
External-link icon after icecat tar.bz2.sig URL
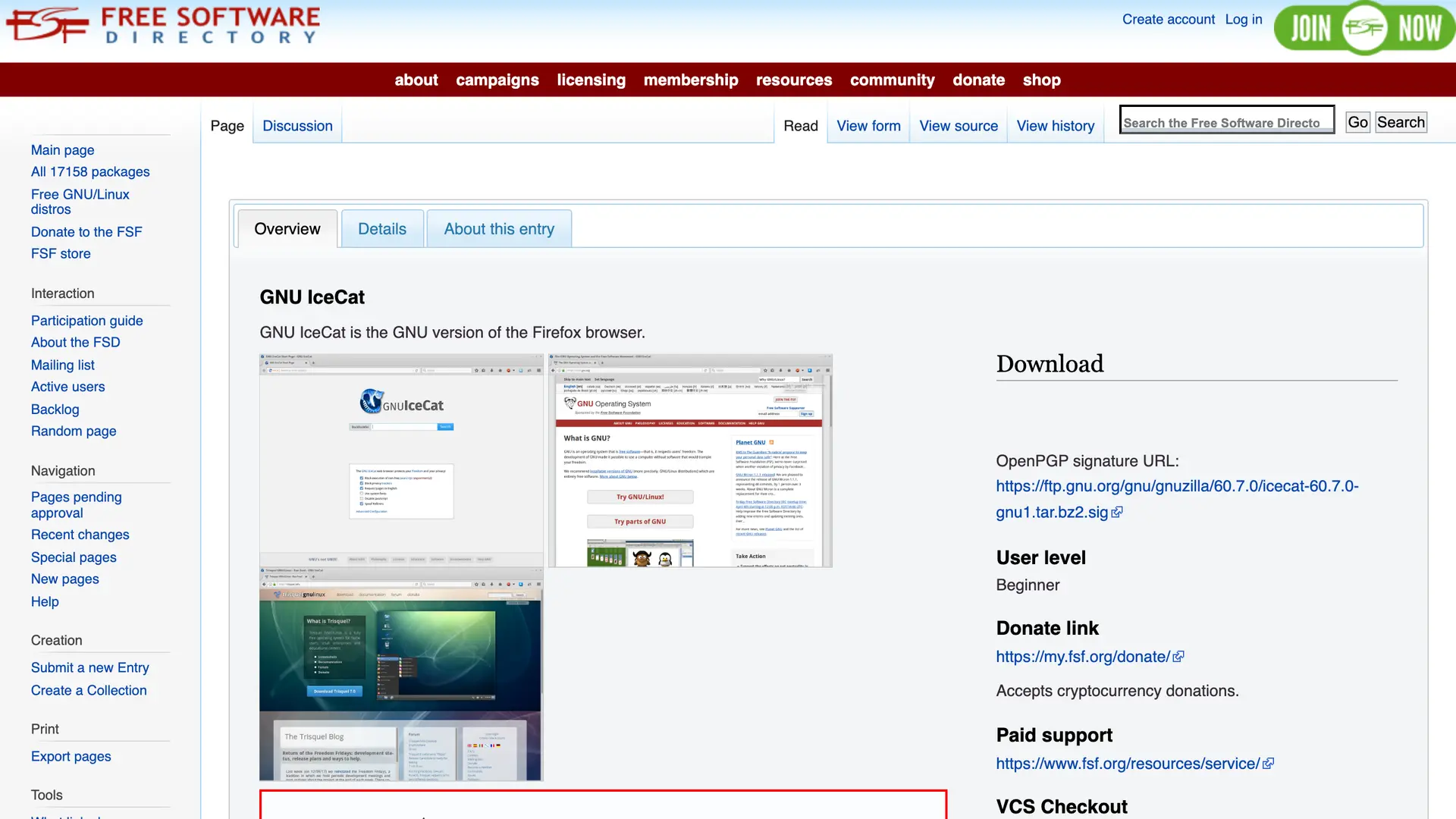click(x=1117, y=513)
